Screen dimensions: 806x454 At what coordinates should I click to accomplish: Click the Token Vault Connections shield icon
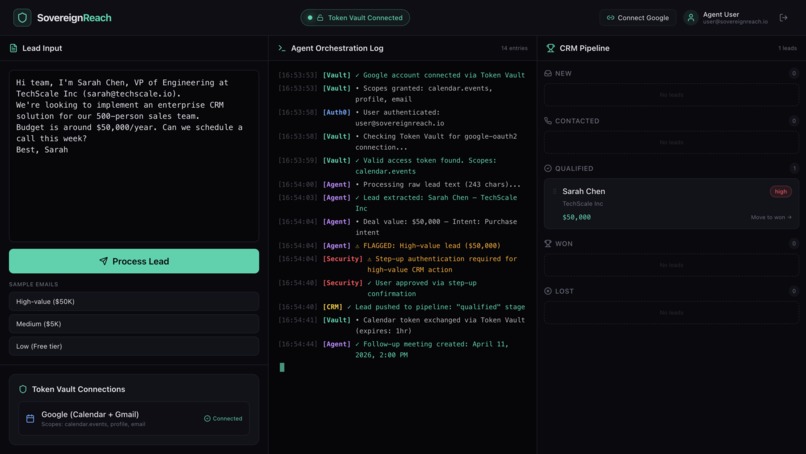(23, 389)
